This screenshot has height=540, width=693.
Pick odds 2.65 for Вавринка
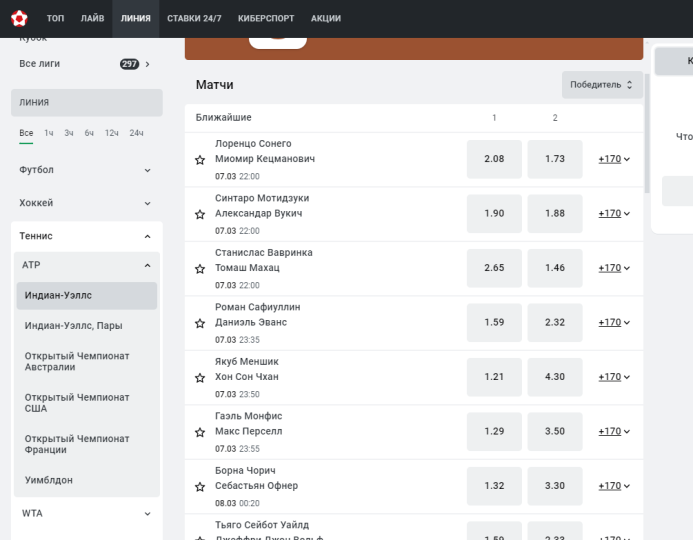tap(494, 268)
